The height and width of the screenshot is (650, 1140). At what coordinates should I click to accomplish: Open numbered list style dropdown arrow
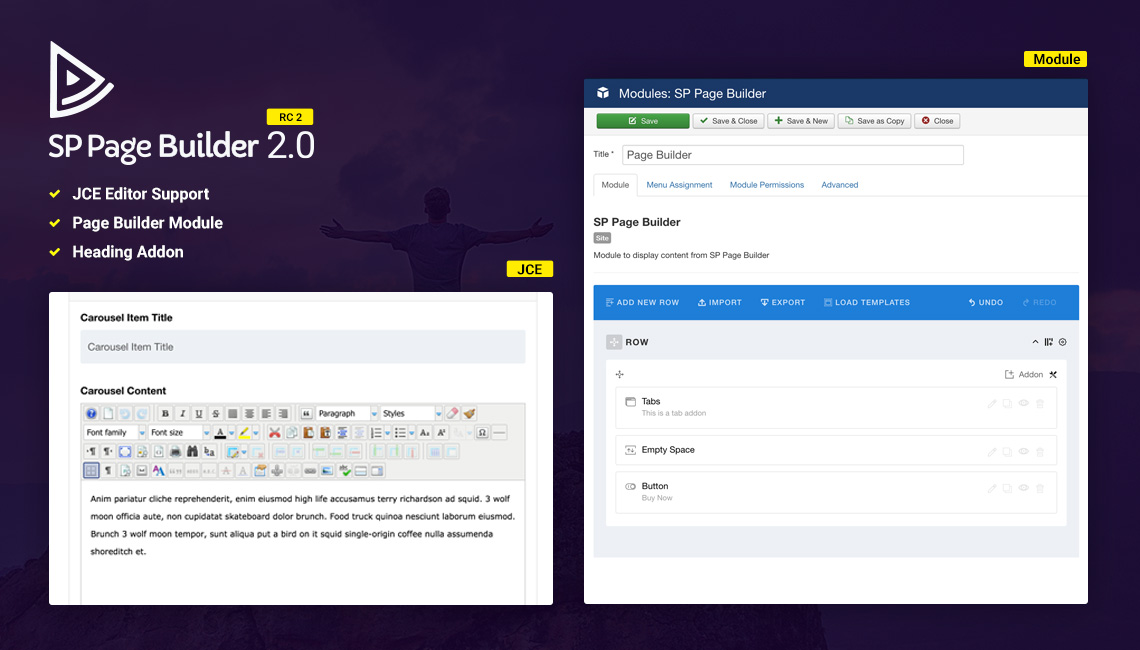click(388, 433)
